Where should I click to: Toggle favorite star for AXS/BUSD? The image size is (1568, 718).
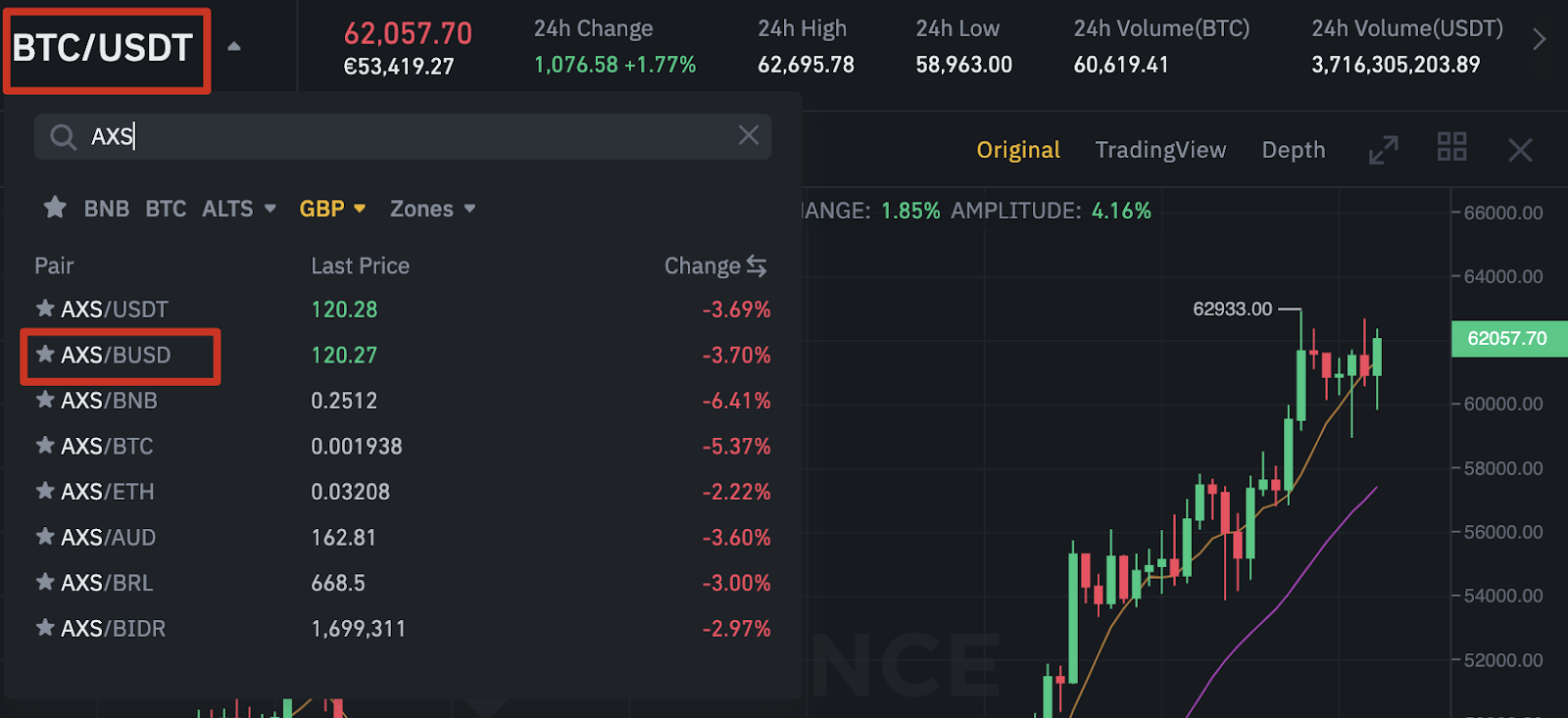[45, 355]
